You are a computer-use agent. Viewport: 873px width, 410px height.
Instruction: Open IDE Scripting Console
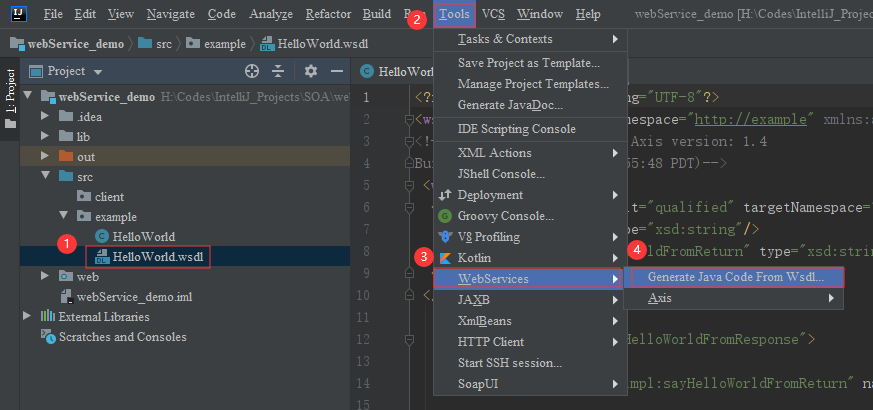coord(530,129)
